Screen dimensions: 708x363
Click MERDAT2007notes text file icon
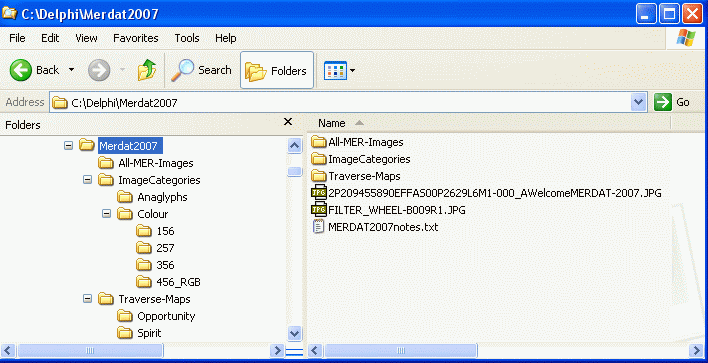tap(319, 227)
